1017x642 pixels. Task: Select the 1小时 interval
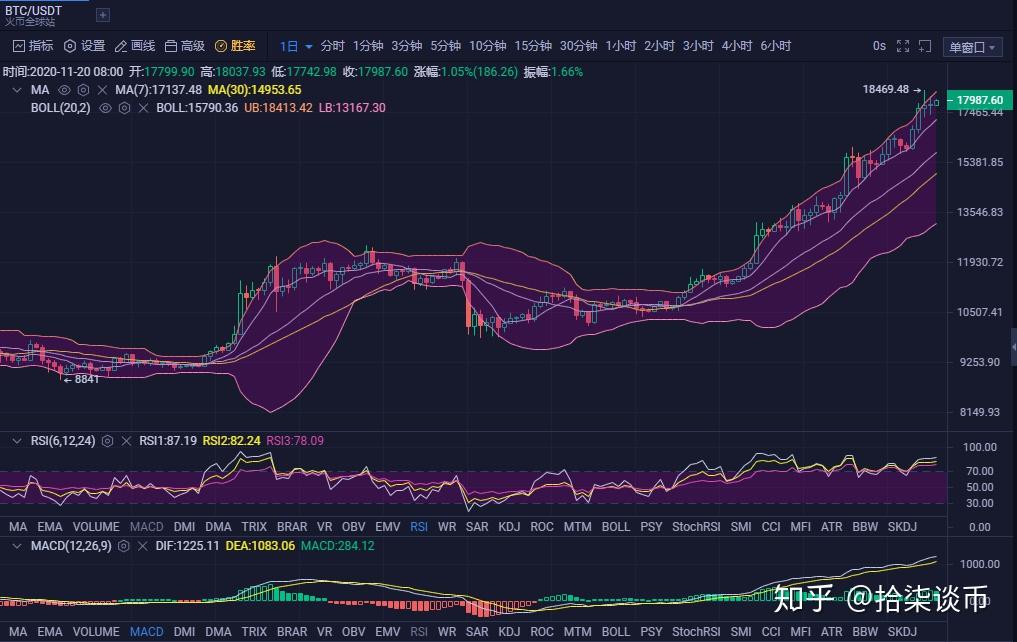click(621, 46)
